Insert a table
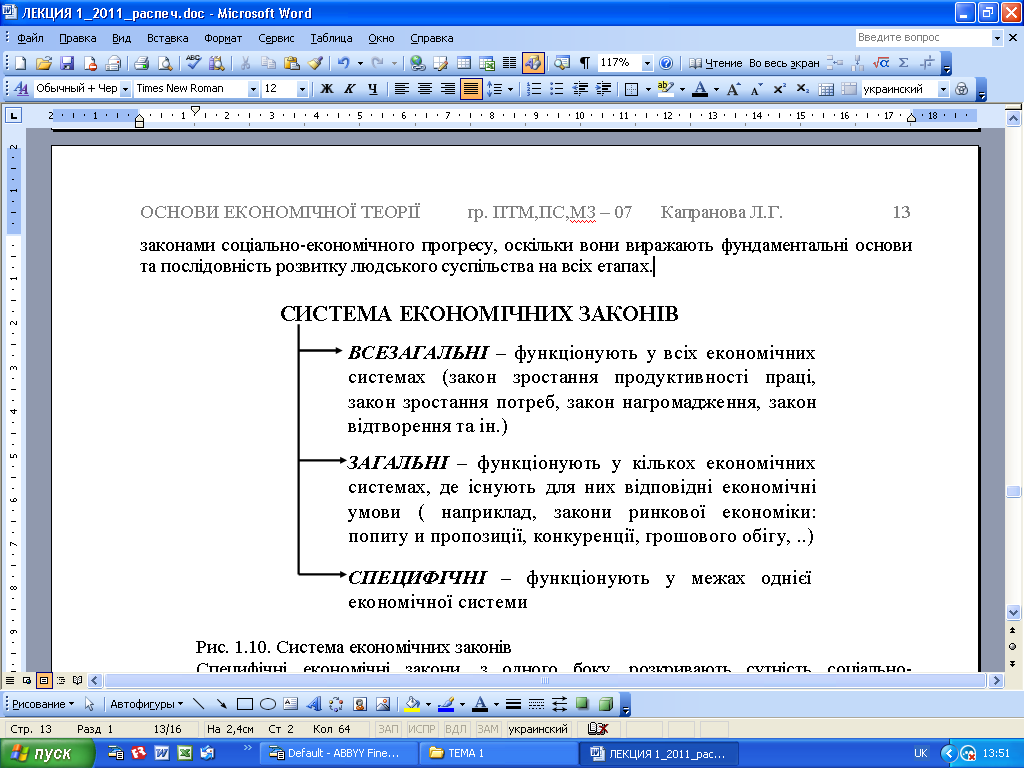 click(x=464, y=63)
